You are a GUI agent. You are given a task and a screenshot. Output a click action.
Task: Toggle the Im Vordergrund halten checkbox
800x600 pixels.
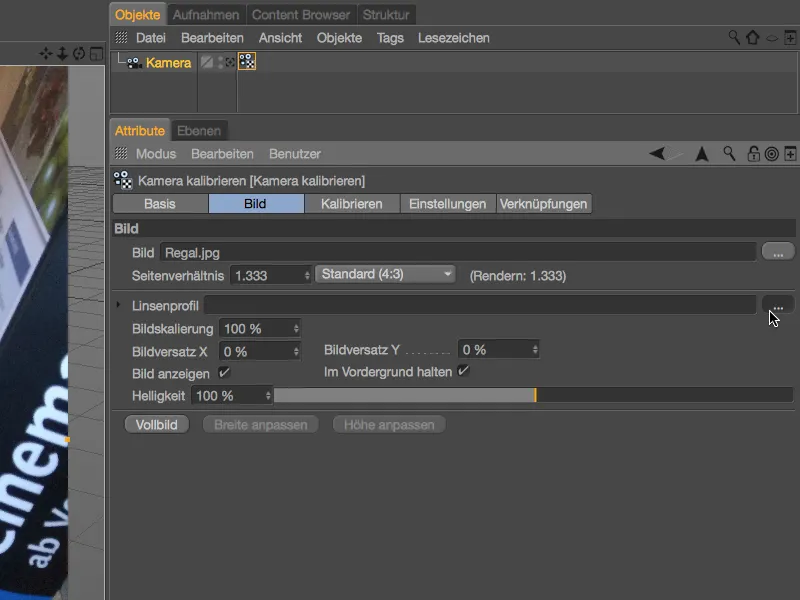click(463, 371)
